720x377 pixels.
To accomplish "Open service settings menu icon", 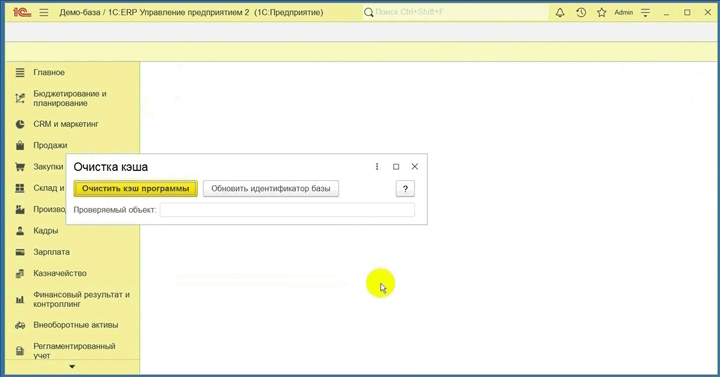I will (x=645, y=13).
